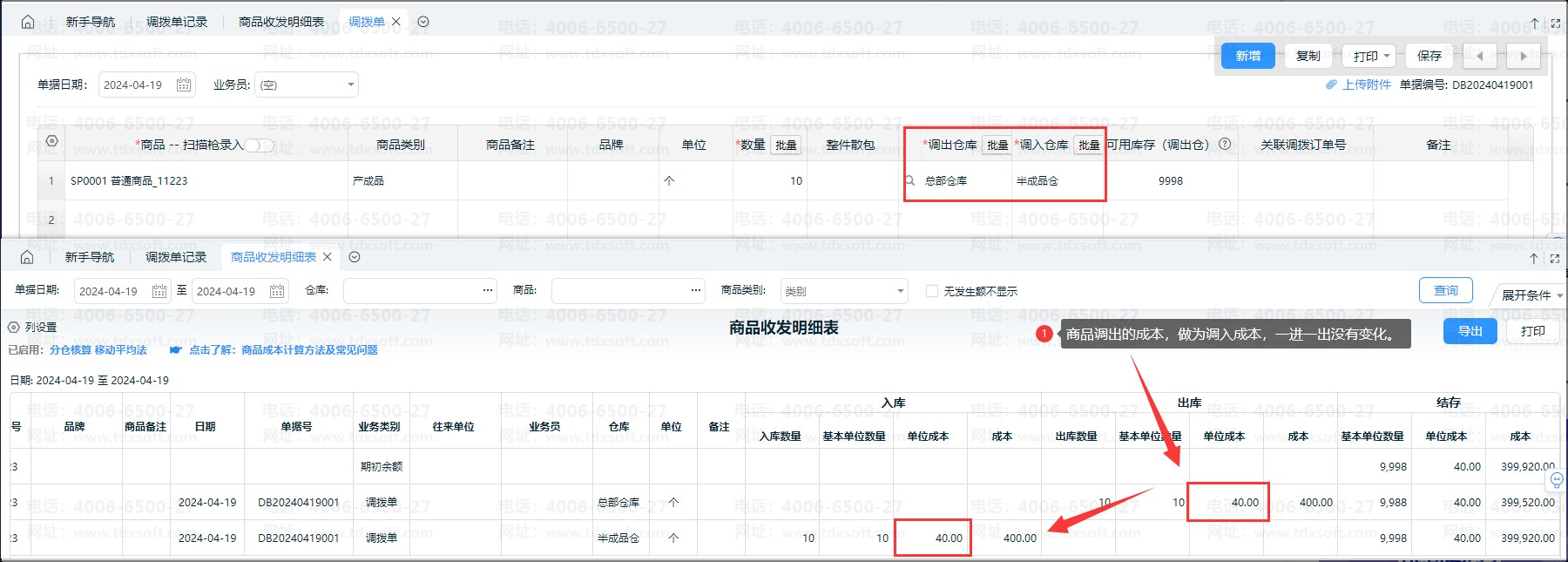The image size is (1568, 562).
Task: Click the 导出 button in the report
Action: pos(1470,331)
